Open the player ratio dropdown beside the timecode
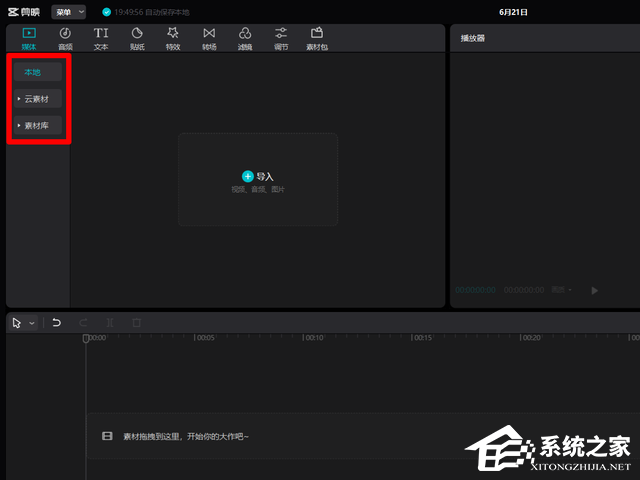640x480 pixels. click(x=564, y=290)
